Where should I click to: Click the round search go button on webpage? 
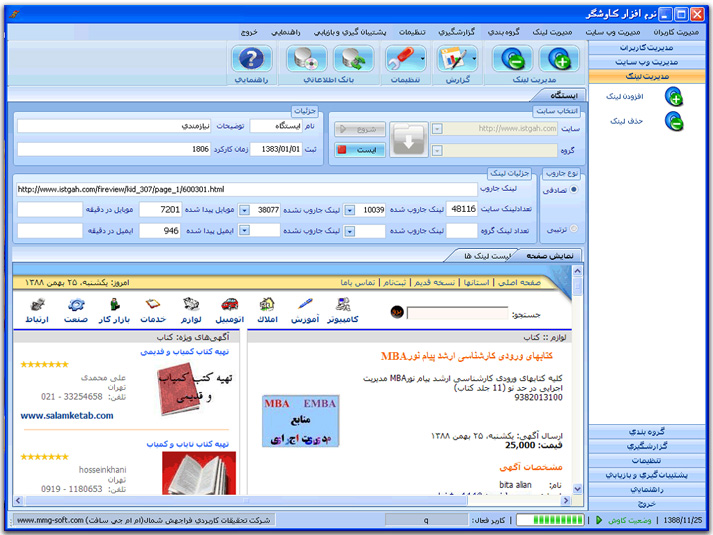pos(397,312)
